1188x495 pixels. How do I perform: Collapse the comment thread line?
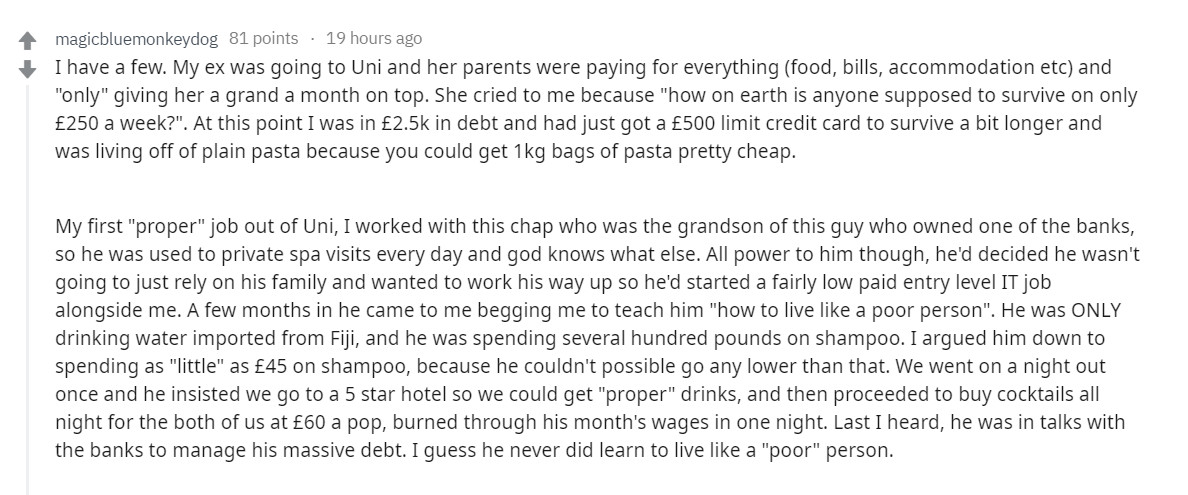[x=28, y=288]
